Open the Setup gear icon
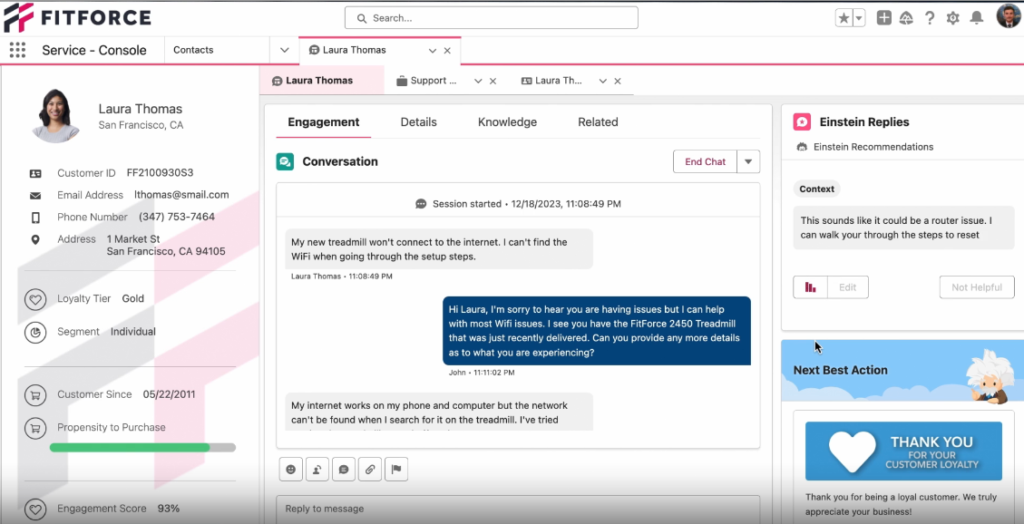The width and height of the screenshot is (1024, 524). point(953,18)
